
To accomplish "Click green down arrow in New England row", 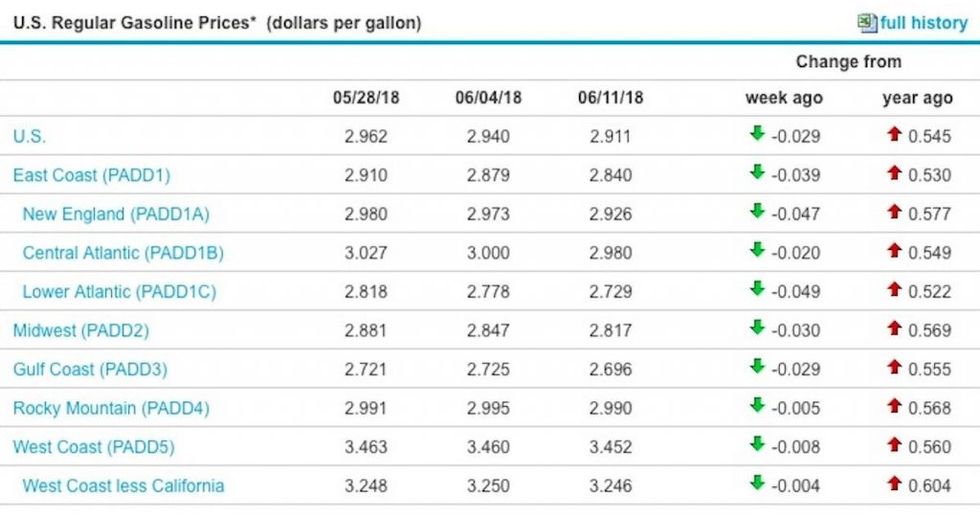I will point(757,211).
